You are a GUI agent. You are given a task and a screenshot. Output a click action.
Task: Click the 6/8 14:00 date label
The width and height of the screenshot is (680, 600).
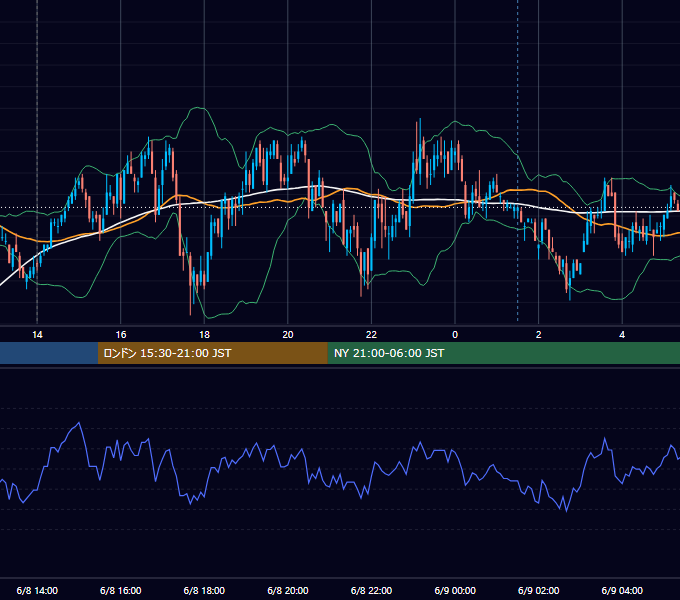coord(37,590)
